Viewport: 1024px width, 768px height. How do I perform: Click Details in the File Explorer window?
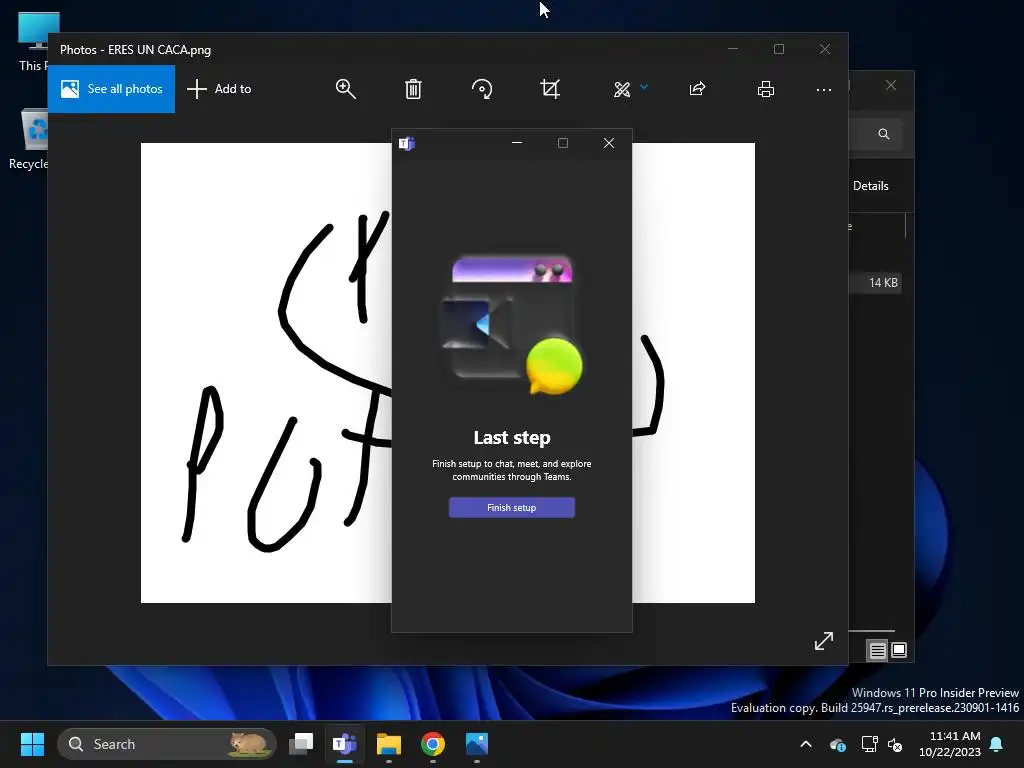click(x=871, y=186)
